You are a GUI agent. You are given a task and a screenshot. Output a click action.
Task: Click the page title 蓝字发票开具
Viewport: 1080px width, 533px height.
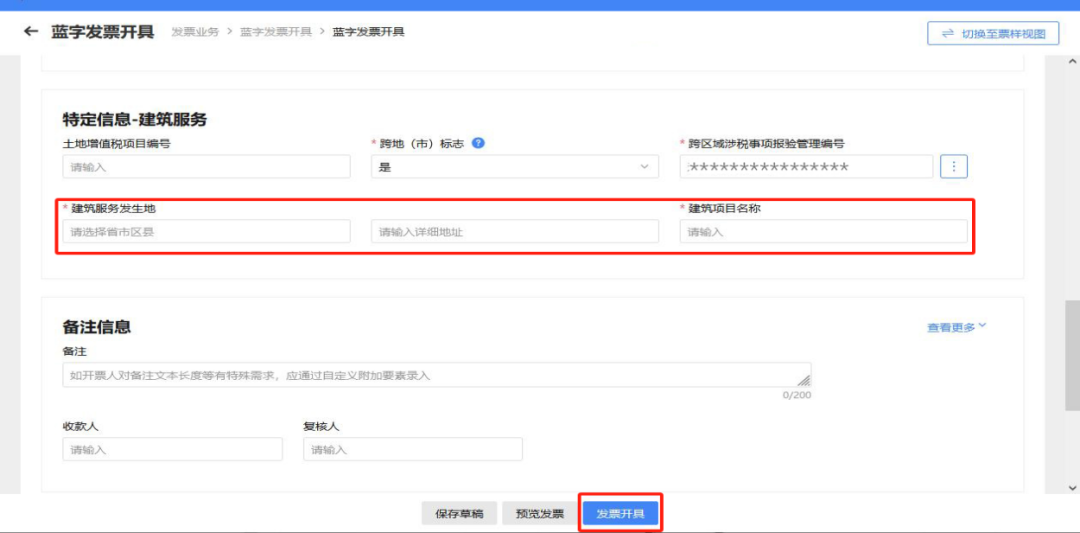(x=103, y=32)
